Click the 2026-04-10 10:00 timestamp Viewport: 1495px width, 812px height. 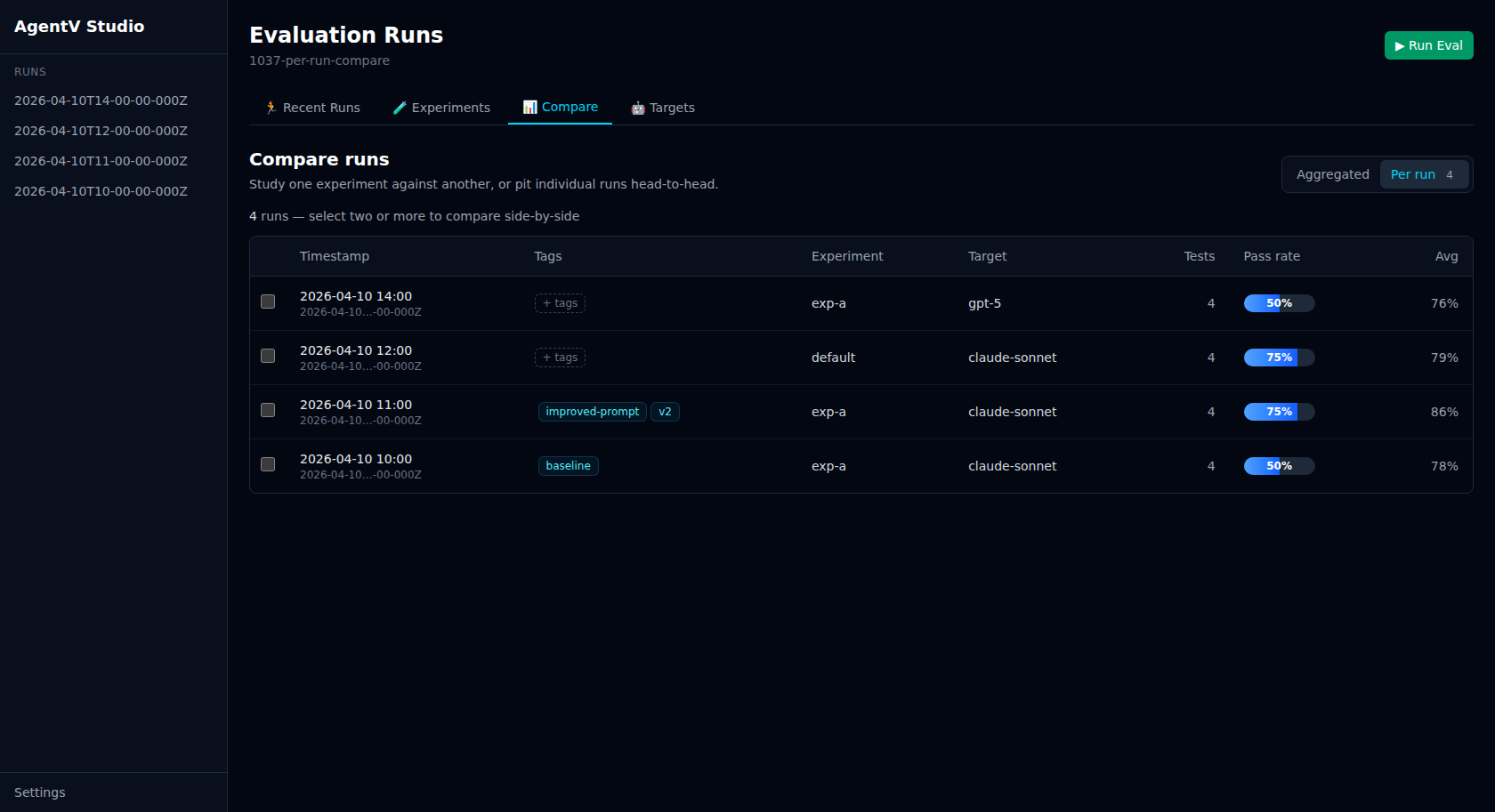click(x=356, y=459)
